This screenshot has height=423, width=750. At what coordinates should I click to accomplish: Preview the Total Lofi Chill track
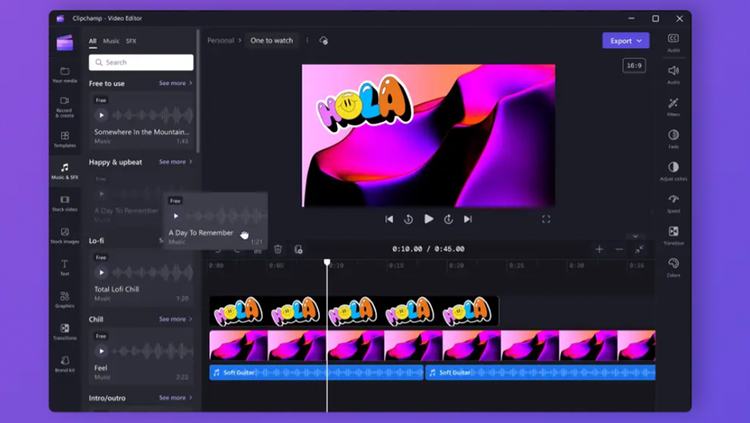pos(101,272)
